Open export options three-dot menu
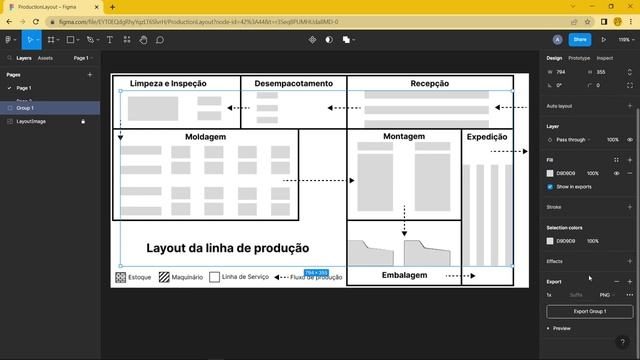This screenshot has height=360, width=640. coord(630,295)
